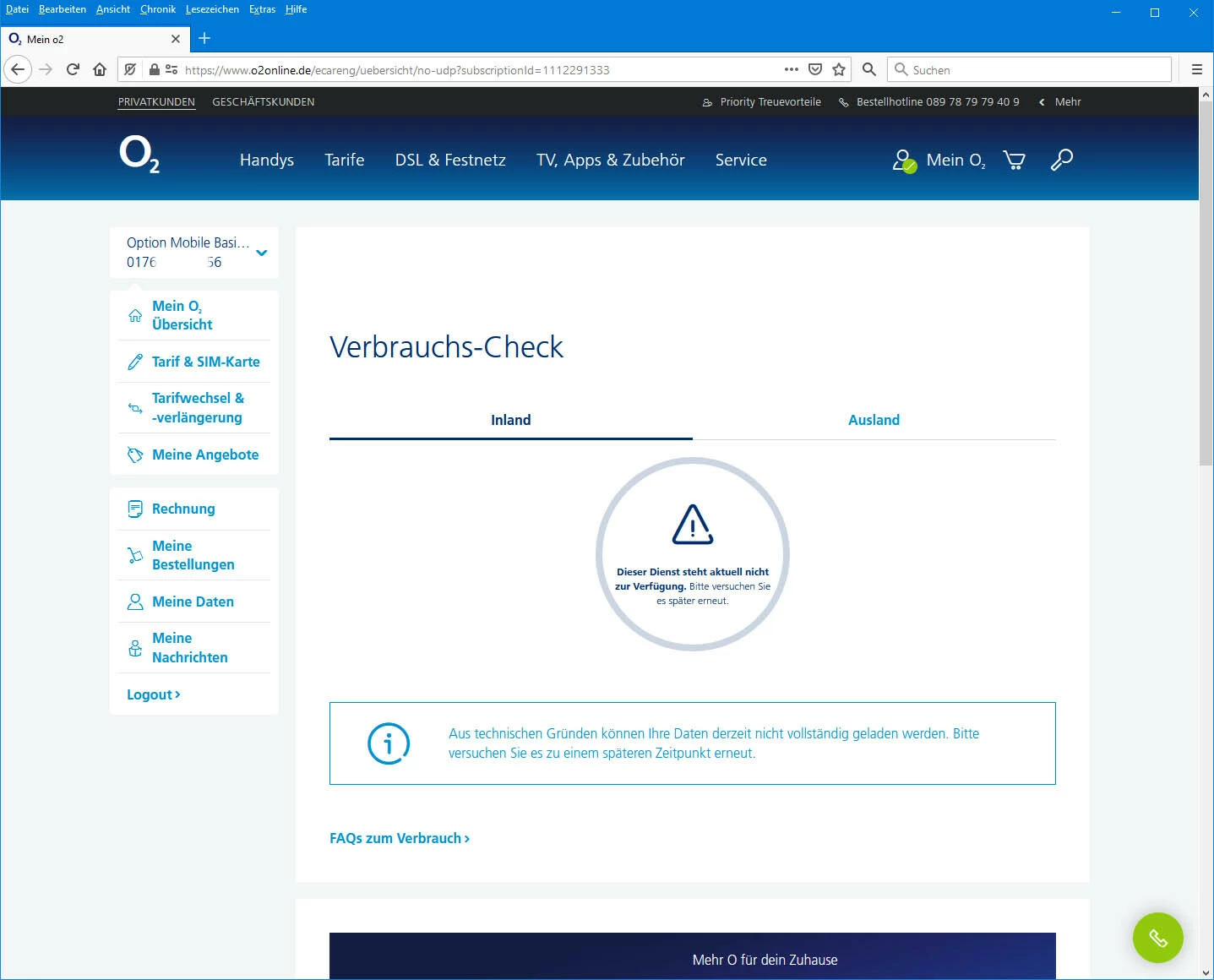Click the invoice icon beside Rechnung
This screenshot has width=1214, height=980.
tap(135, 509)
